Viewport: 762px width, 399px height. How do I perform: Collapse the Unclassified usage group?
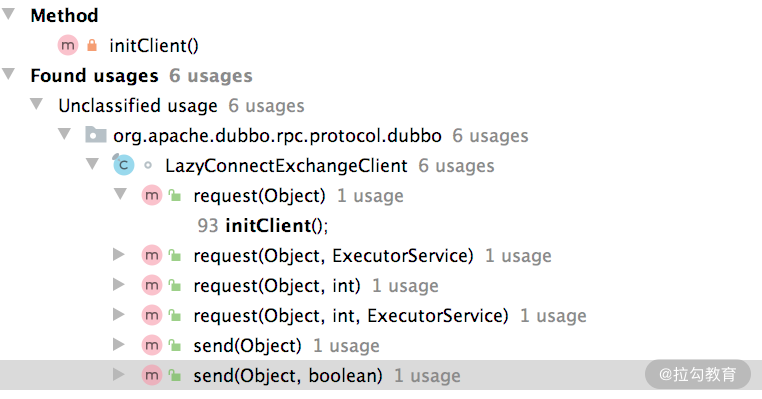coord(36,104)
